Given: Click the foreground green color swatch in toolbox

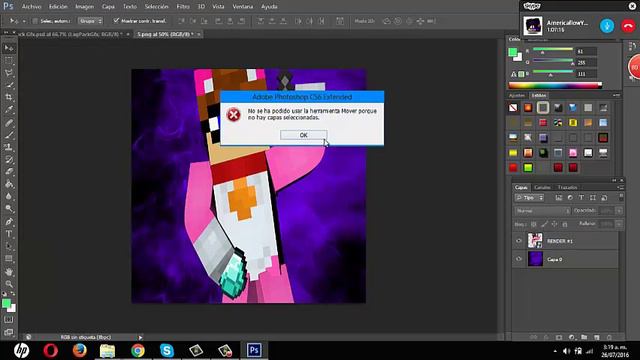Looking at the screenshot, I should [x=6, y=303].
